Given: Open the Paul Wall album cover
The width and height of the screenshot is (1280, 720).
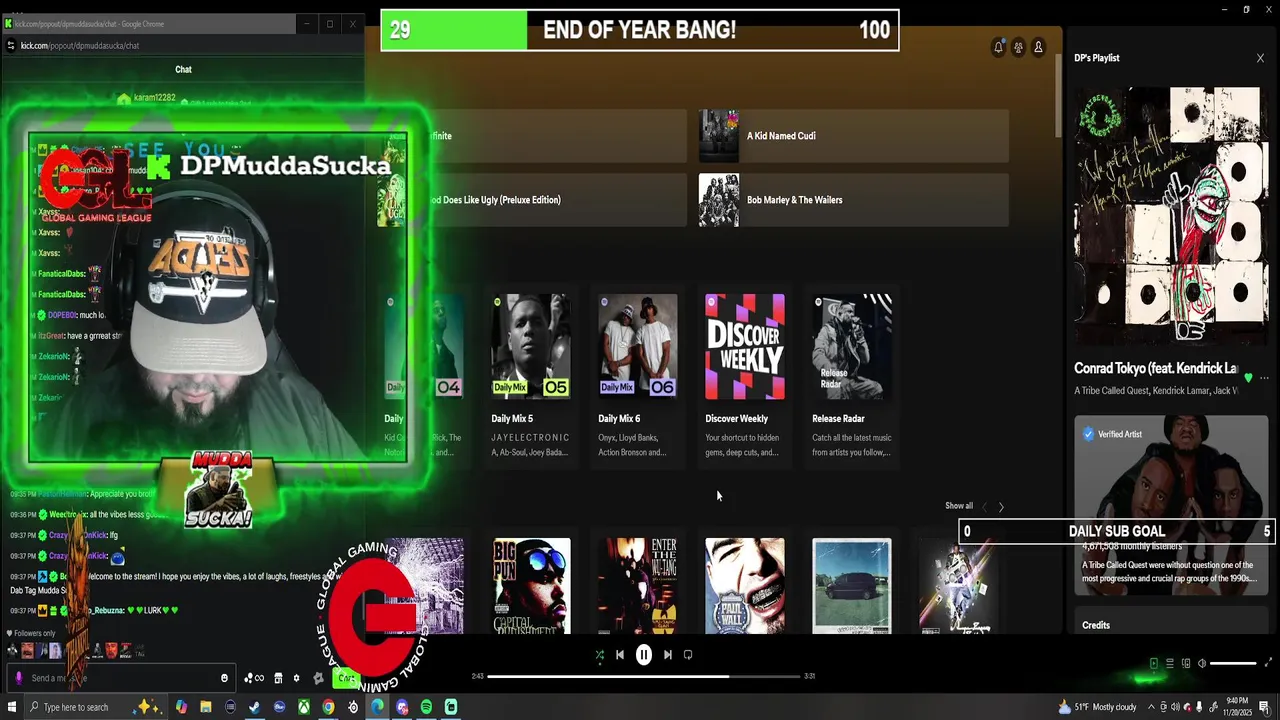Looking at the screenshot, I should click(745, 586).
